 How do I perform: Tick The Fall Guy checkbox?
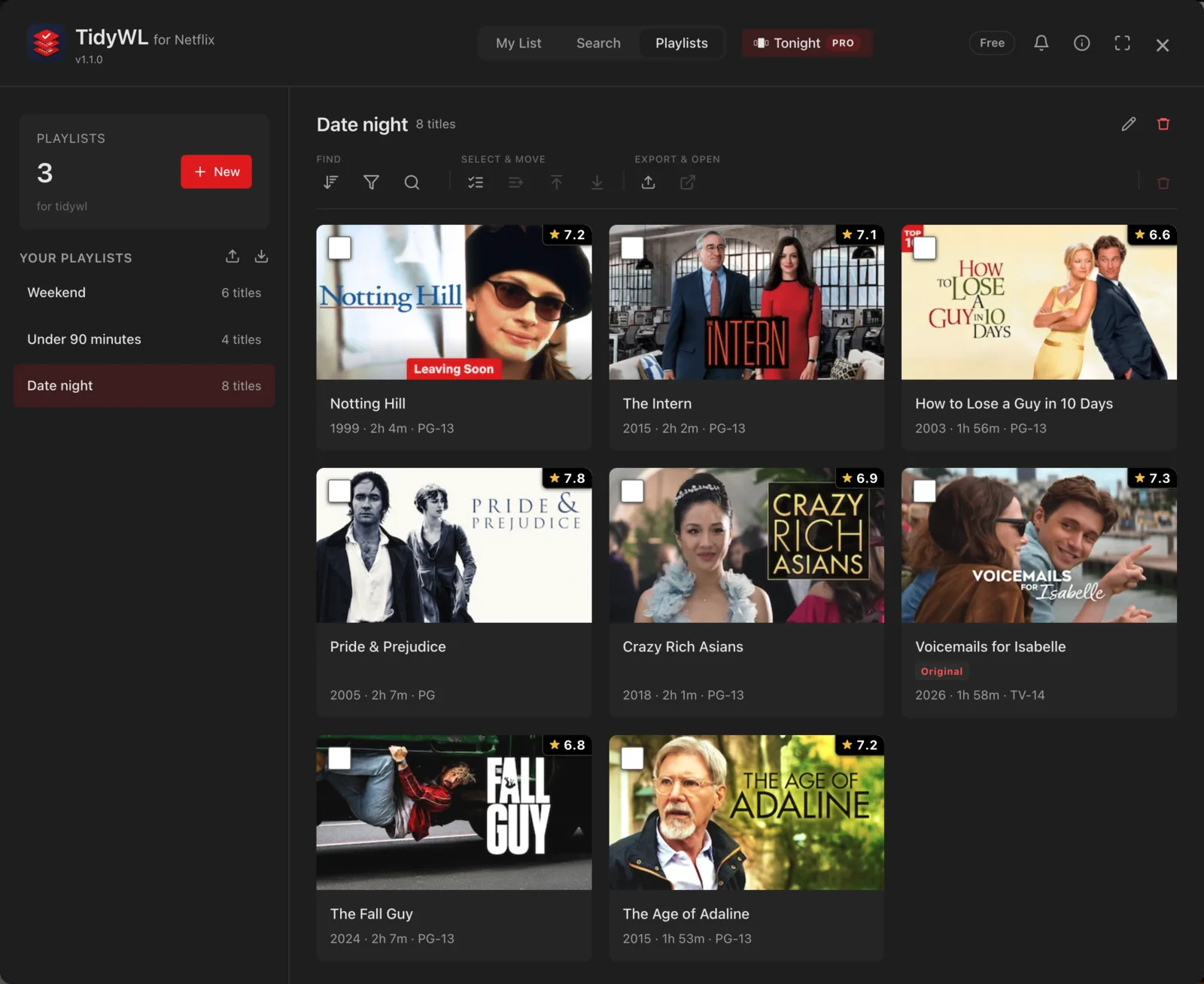tap(339, 758)
